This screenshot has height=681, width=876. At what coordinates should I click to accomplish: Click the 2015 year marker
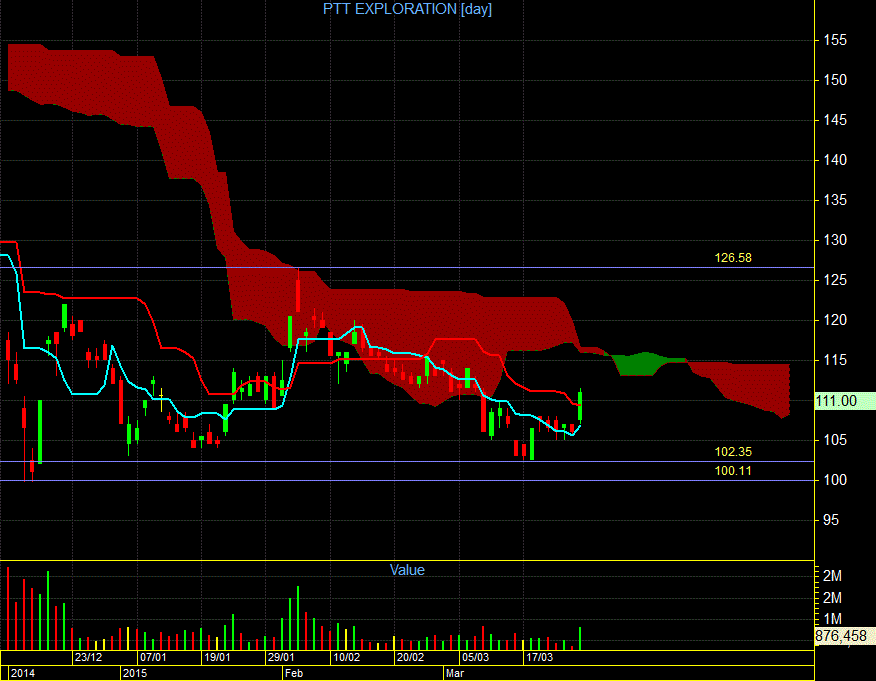(x=135, y=673)
